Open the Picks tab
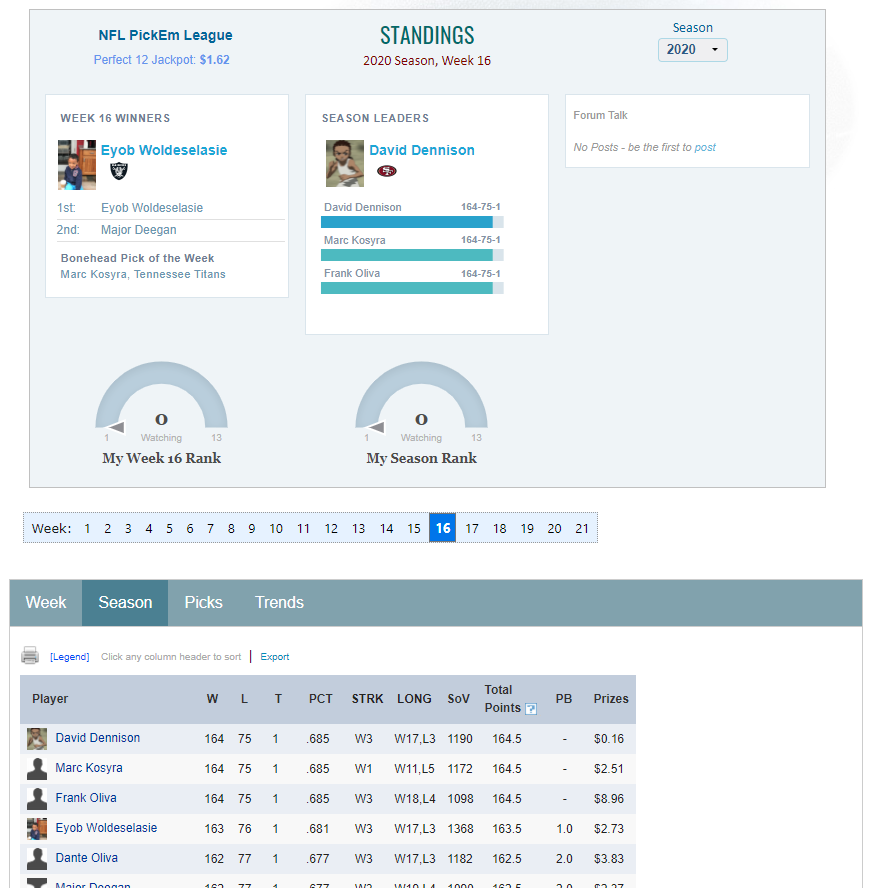873x888 pixels. click(x=203, y=603)
